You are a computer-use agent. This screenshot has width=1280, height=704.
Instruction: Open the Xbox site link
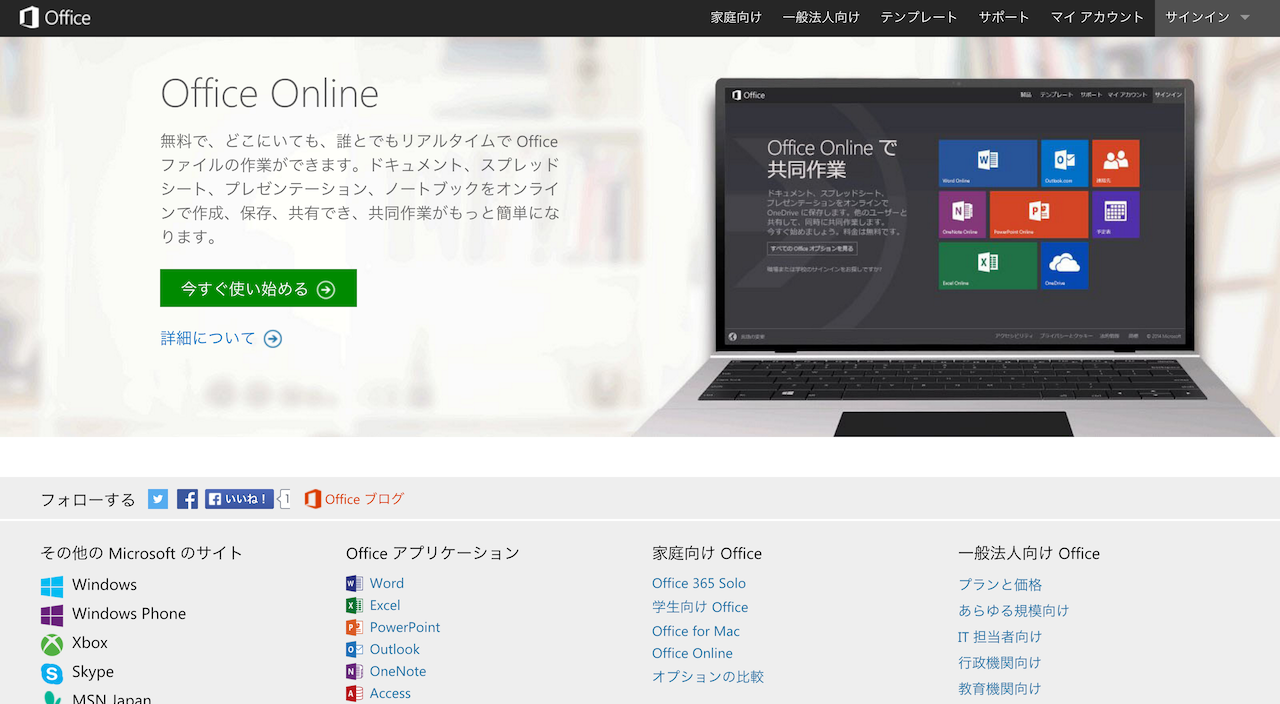90,642
